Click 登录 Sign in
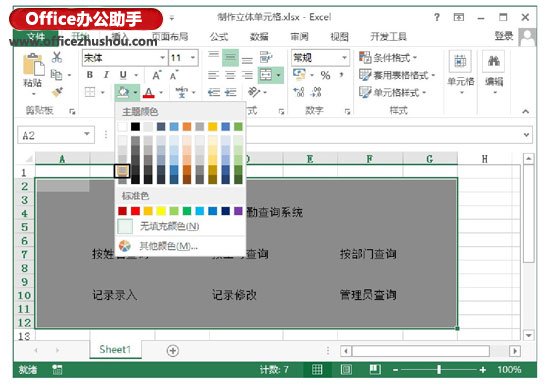The height and width of the screenshot is (387, 560). pos(503,36)
